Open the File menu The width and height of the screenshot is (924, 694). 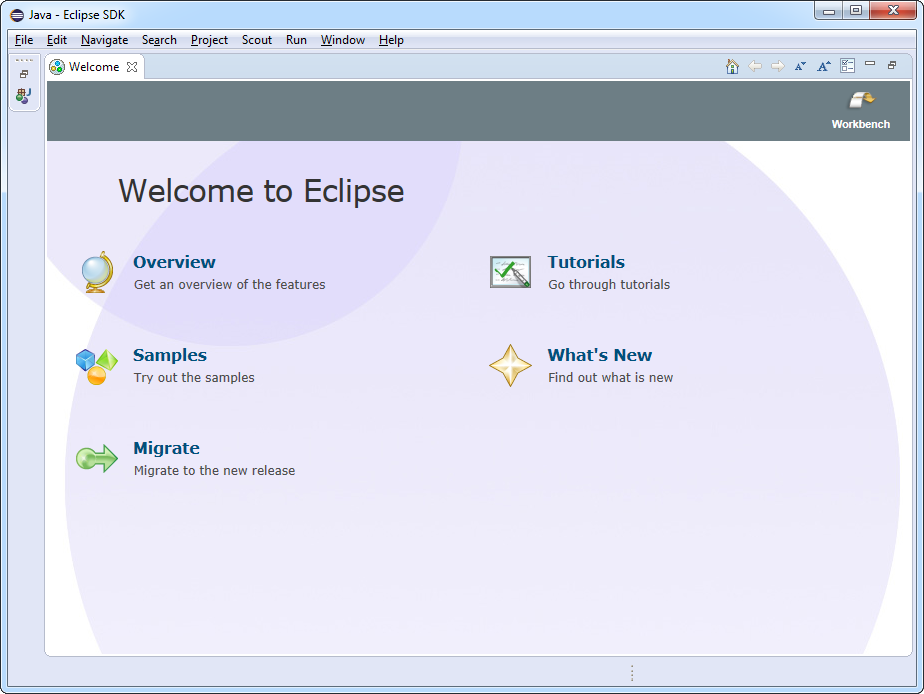24,40
